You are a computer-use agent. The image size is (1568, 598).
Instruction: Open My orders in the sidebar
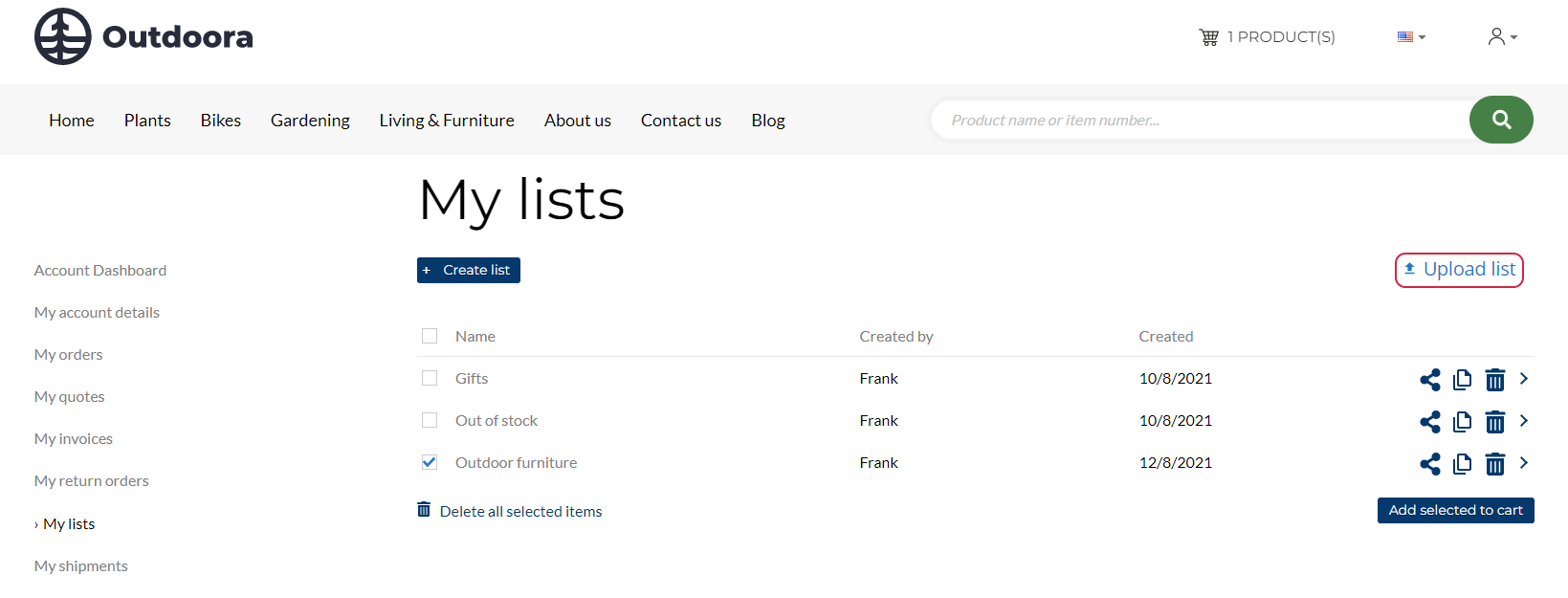coord(68,355)
